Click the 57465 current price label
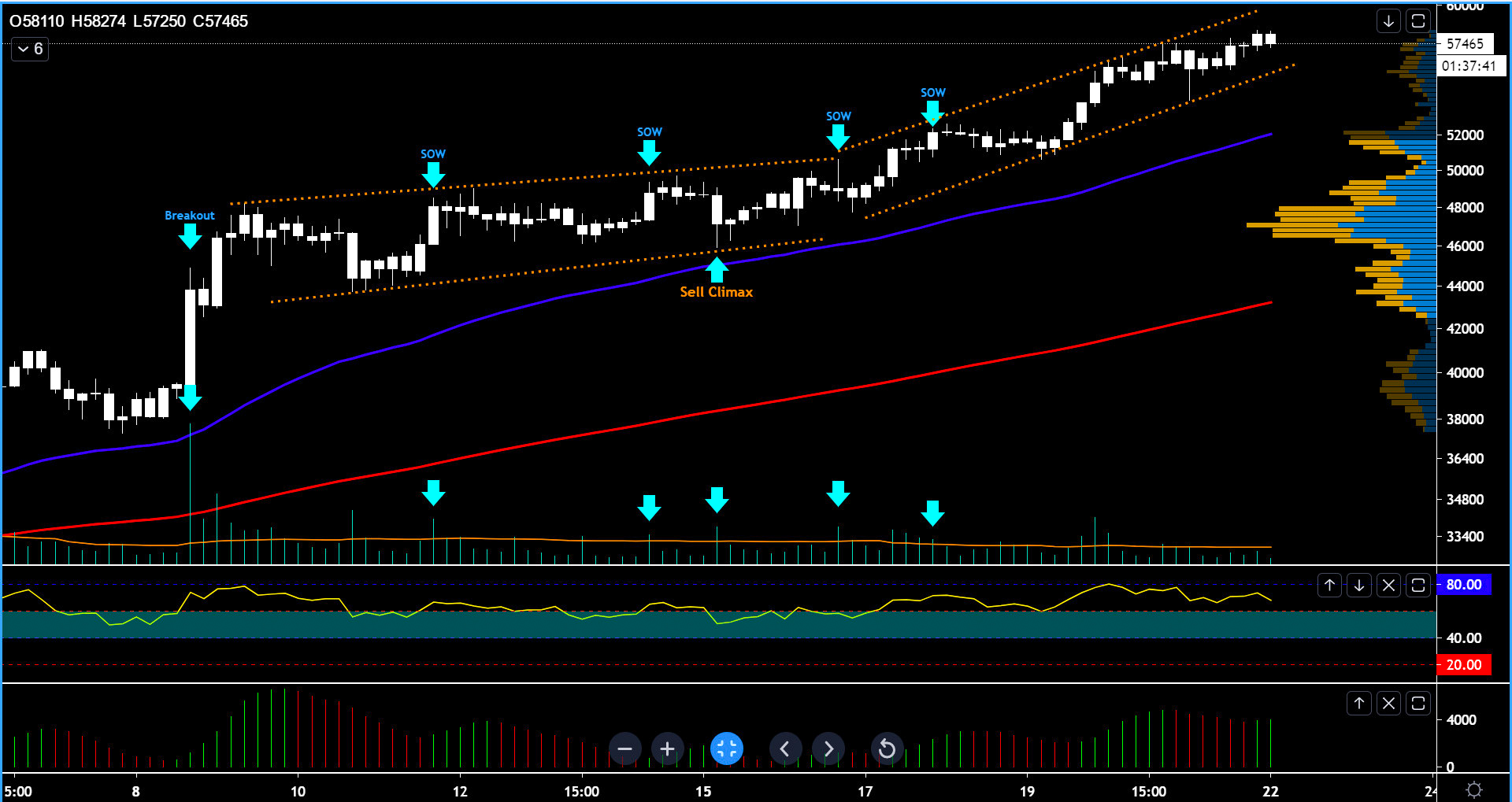The height and width of the screenshot is (802, 1512). [1465, 44]
